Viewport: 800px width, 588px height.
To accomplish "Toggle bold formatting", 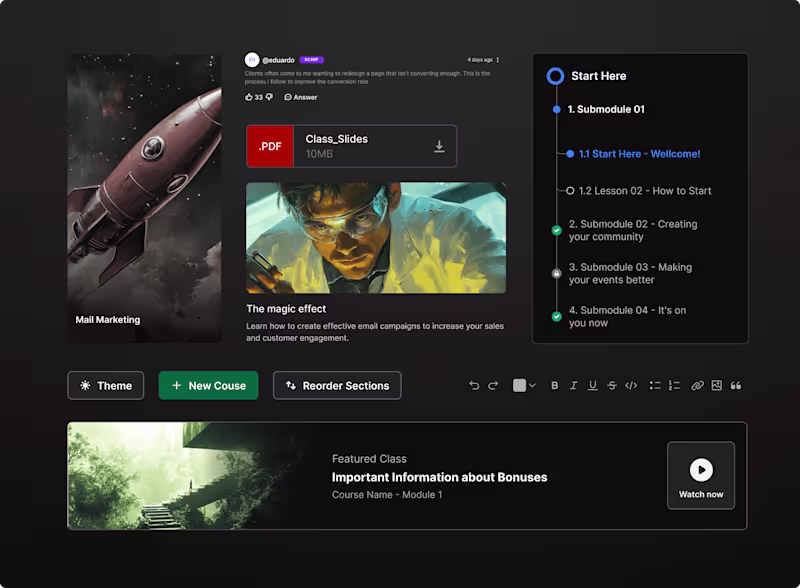I will (555, 385).
